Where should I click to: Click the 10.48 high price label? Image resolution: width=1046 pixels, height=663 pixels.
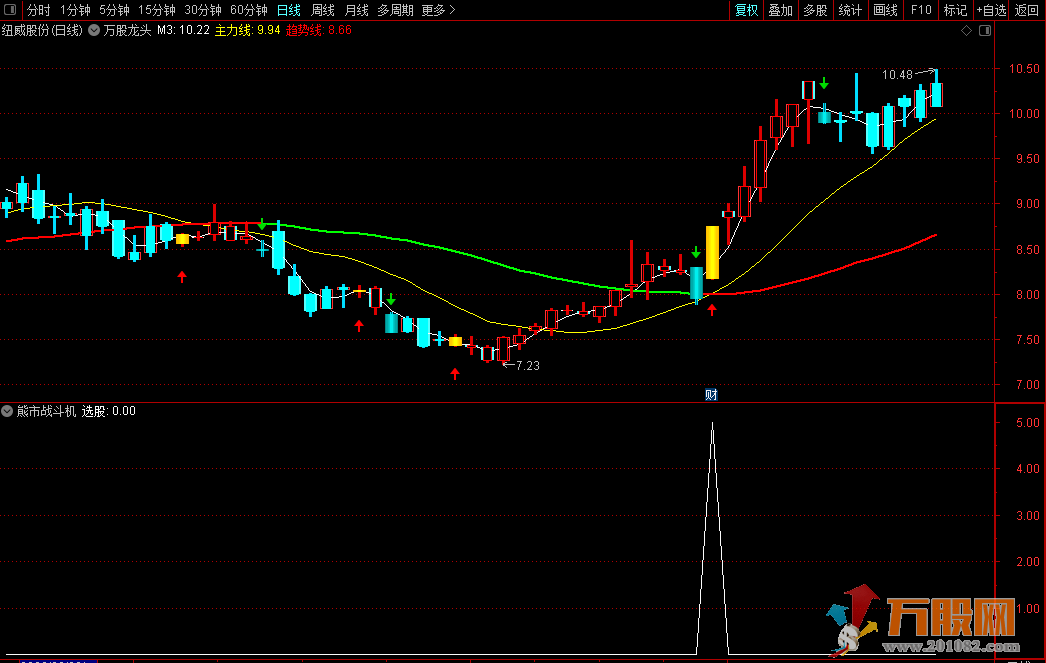pos(897,75)
